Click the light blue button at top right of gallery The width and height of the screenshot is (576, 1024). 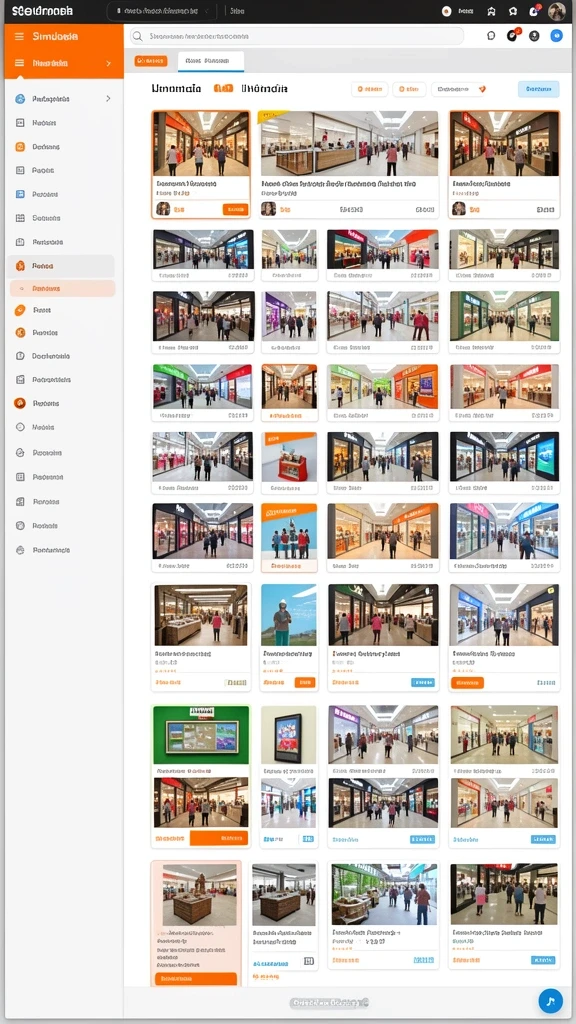point(539,89)
